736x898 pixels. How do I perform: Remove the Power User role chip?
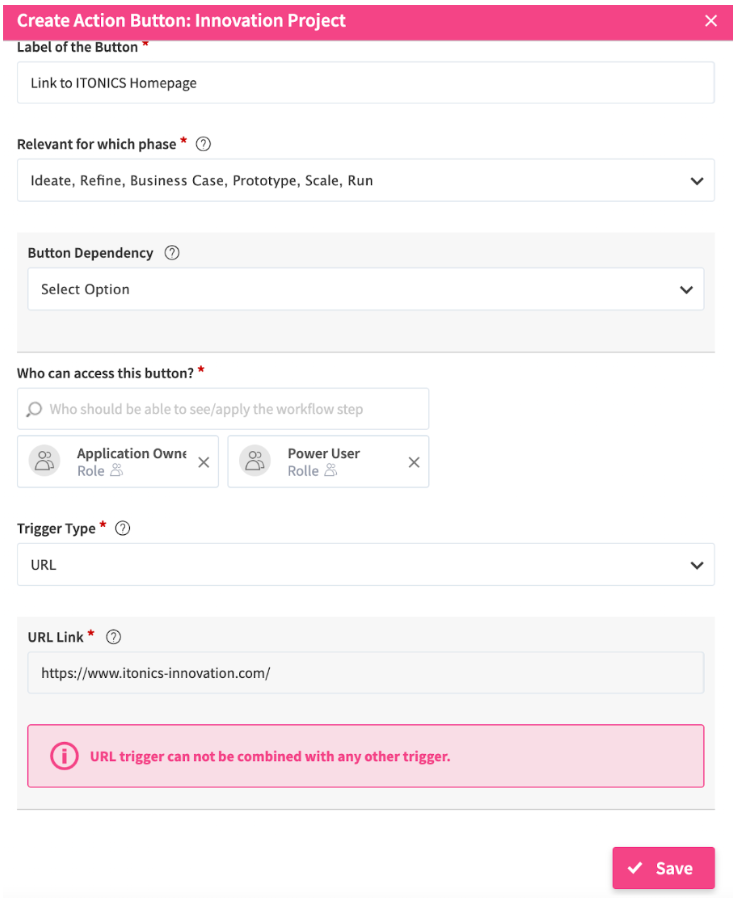pyautogui.click(x=413, y=462)
